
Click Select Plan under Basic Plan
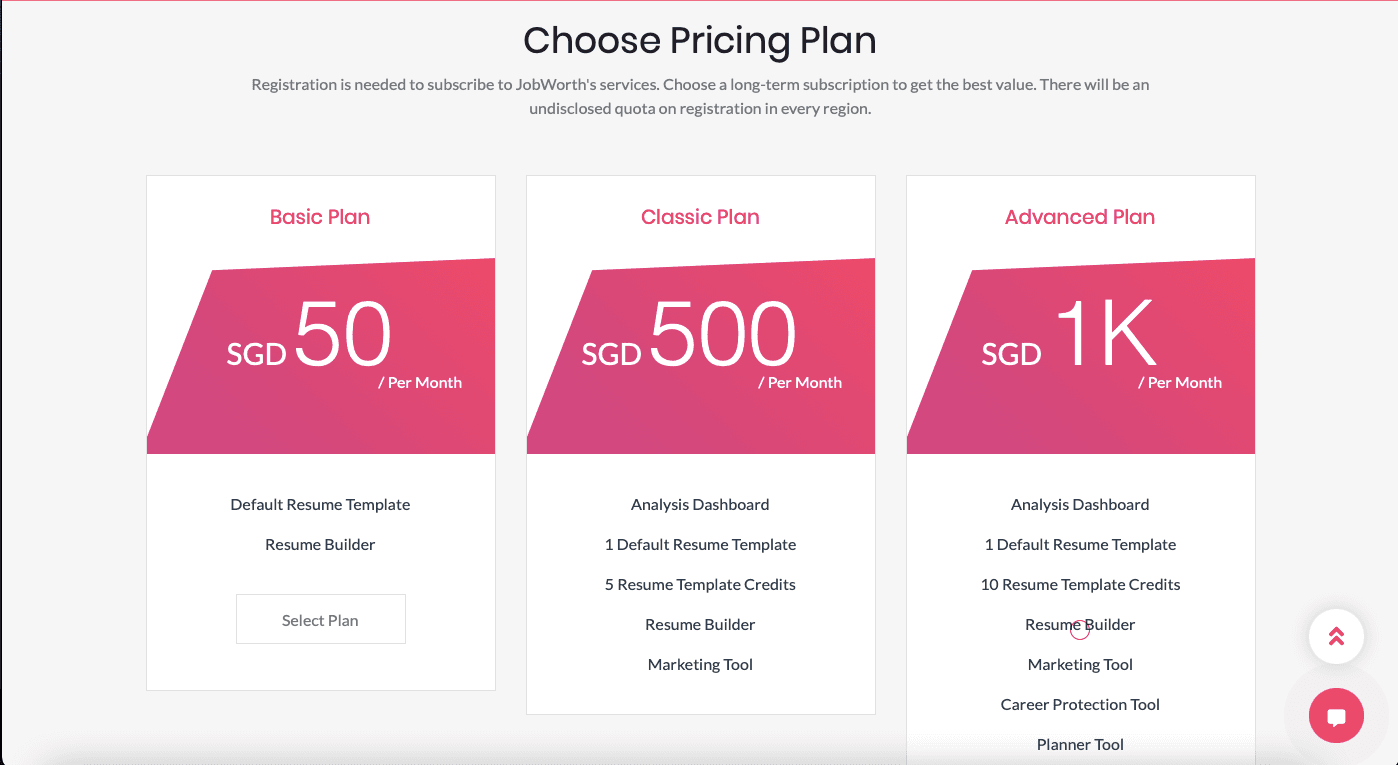pos(321,620)
